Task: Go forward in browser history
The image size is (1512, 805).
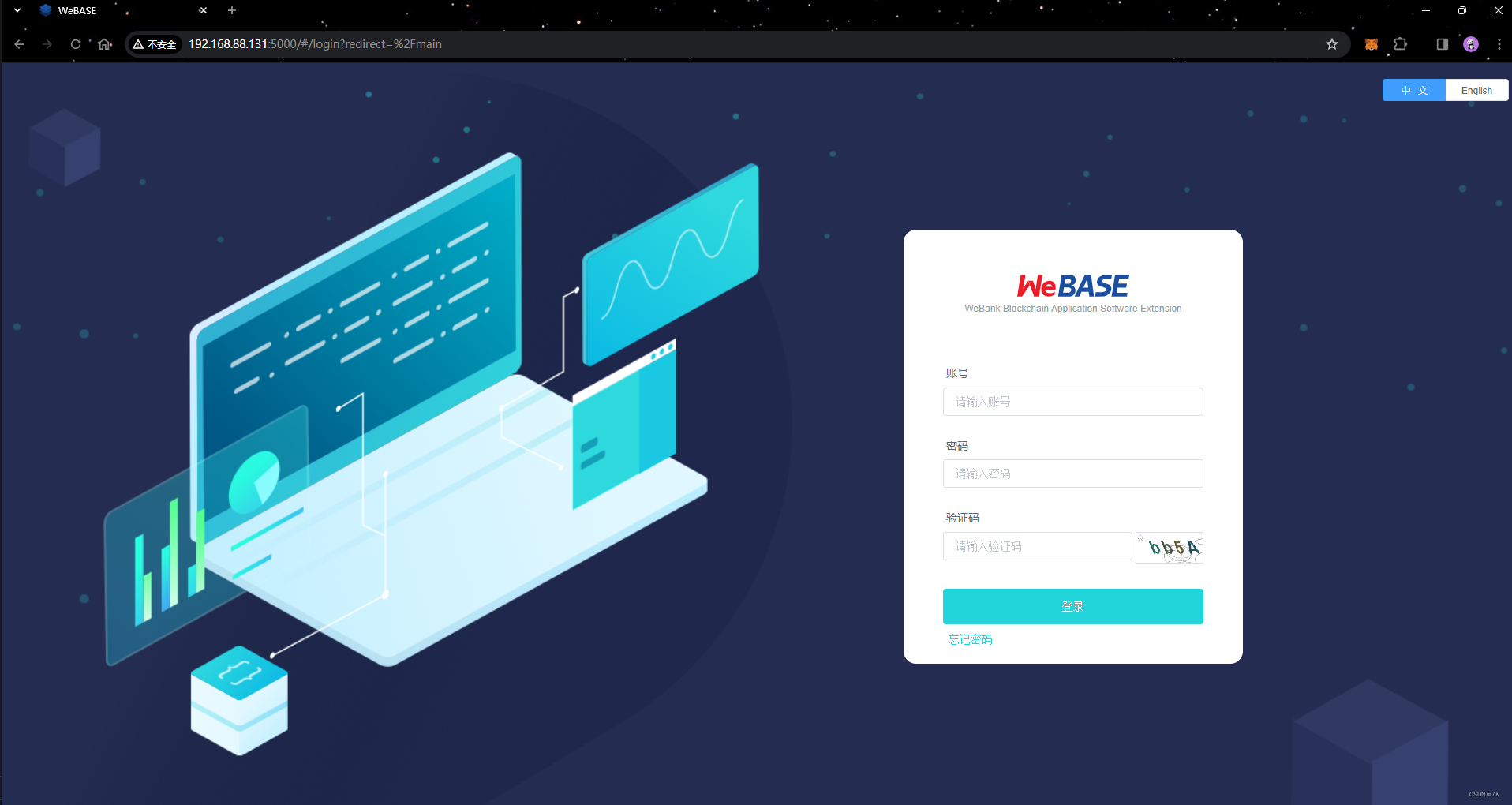Action: point(47,44)
